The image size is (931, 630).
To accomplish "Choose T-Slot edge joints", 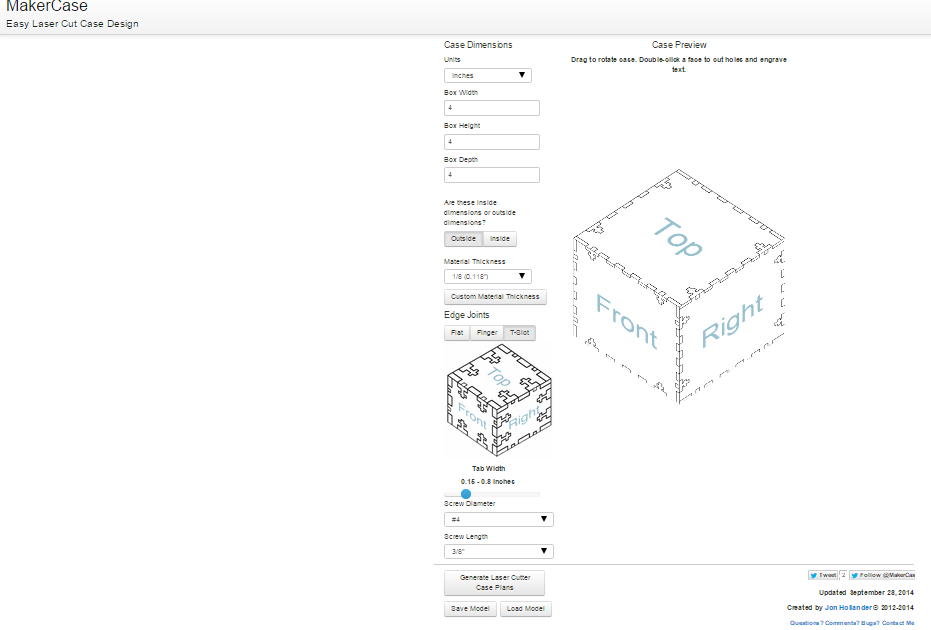I will tap(520, 333).
